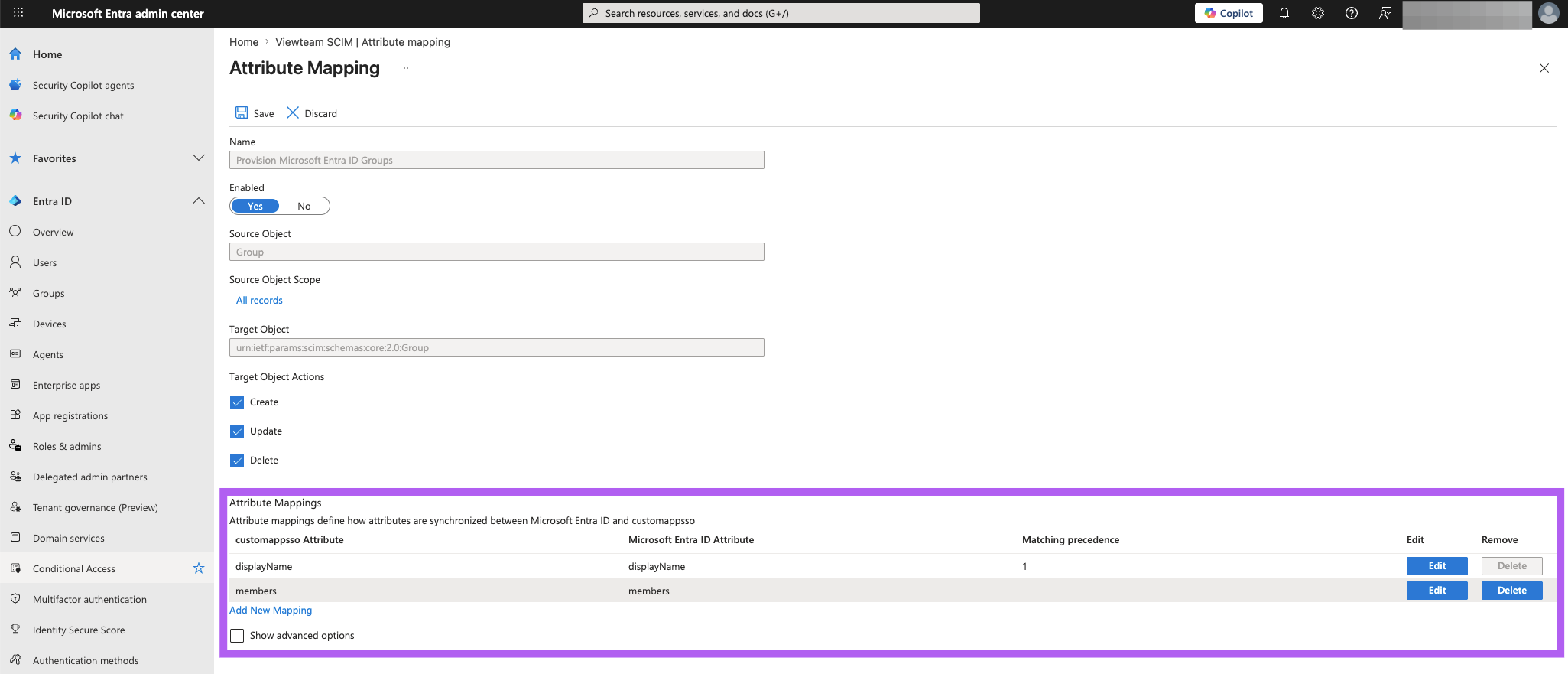
Task: Open portal settings gear icon
Action: pyautogui.click(x=1318, y=13)
